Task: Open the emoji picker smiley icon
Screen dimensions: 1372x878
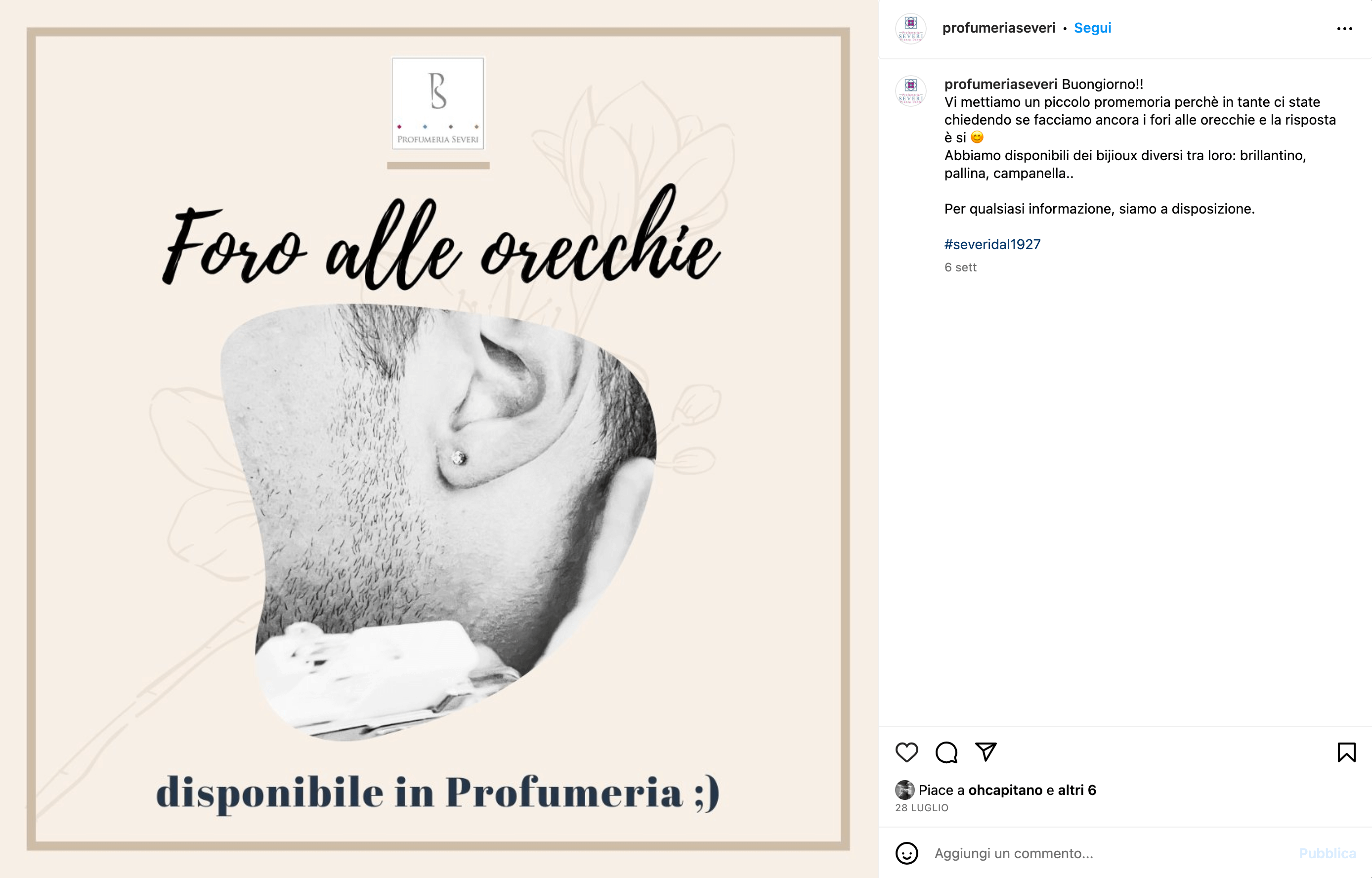Action: [906, 853]
